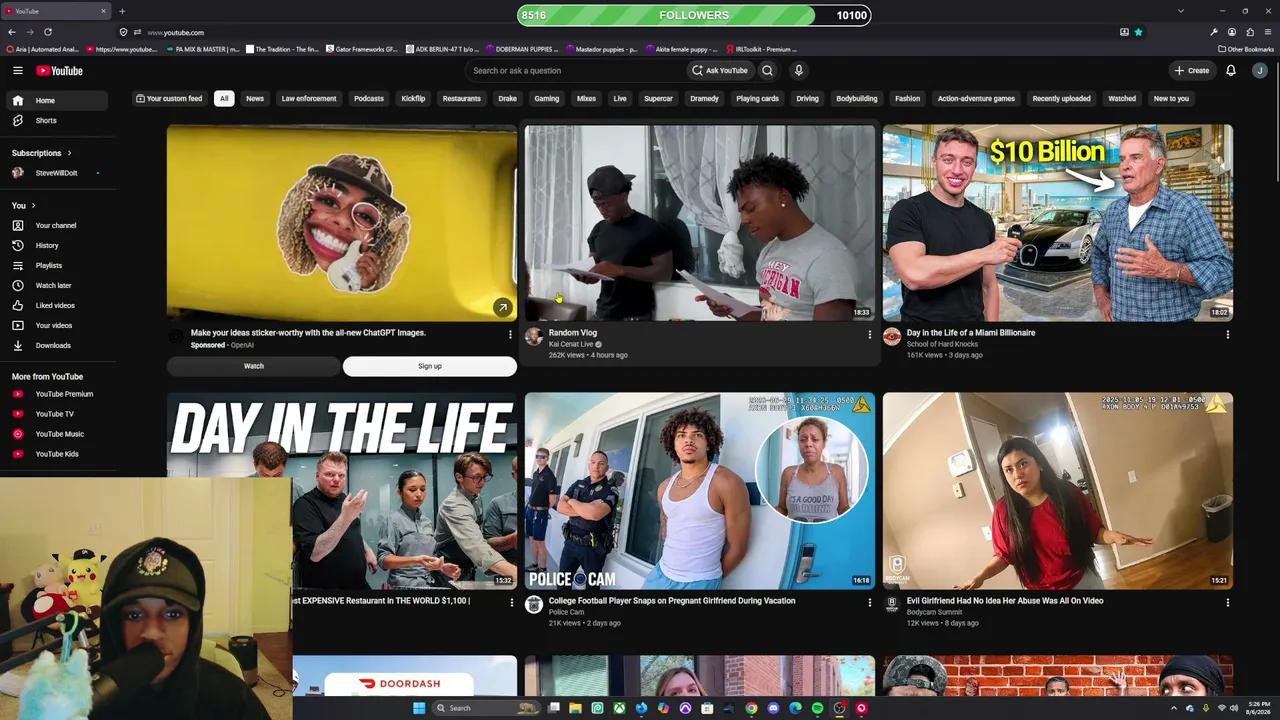Open the SteveWillDoIt subscription
The width and height of the screenshot is (1280, 720).
point(57,173)
